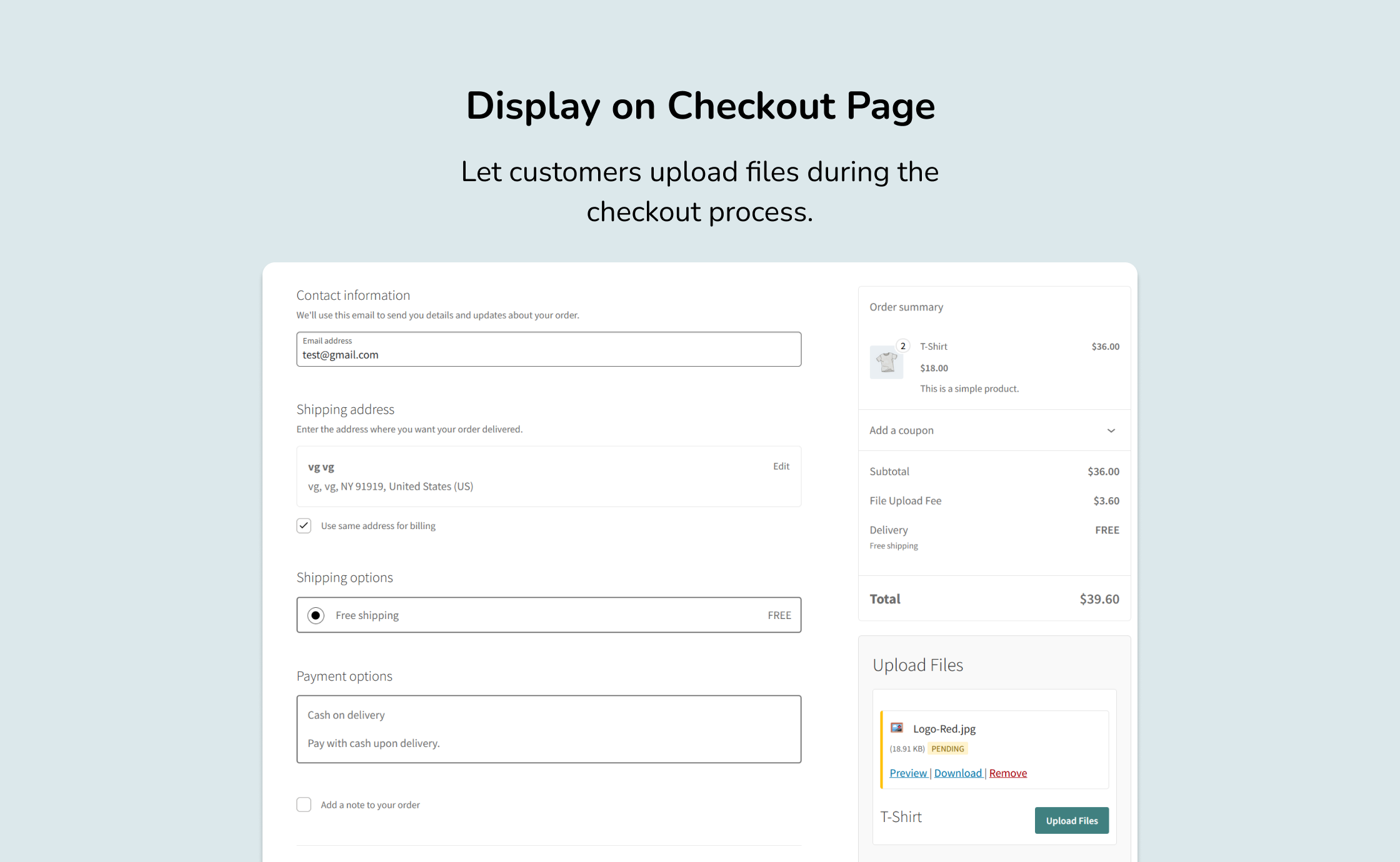
Task: Click the Logo-Red.jpg file name
Action: point(944,728)
